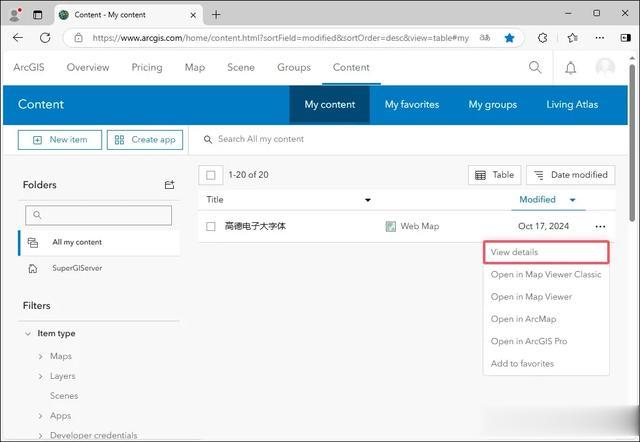Viewport: 640px width, 442px height.
Task: Open the Map page
Action: (x=195, y=67)
